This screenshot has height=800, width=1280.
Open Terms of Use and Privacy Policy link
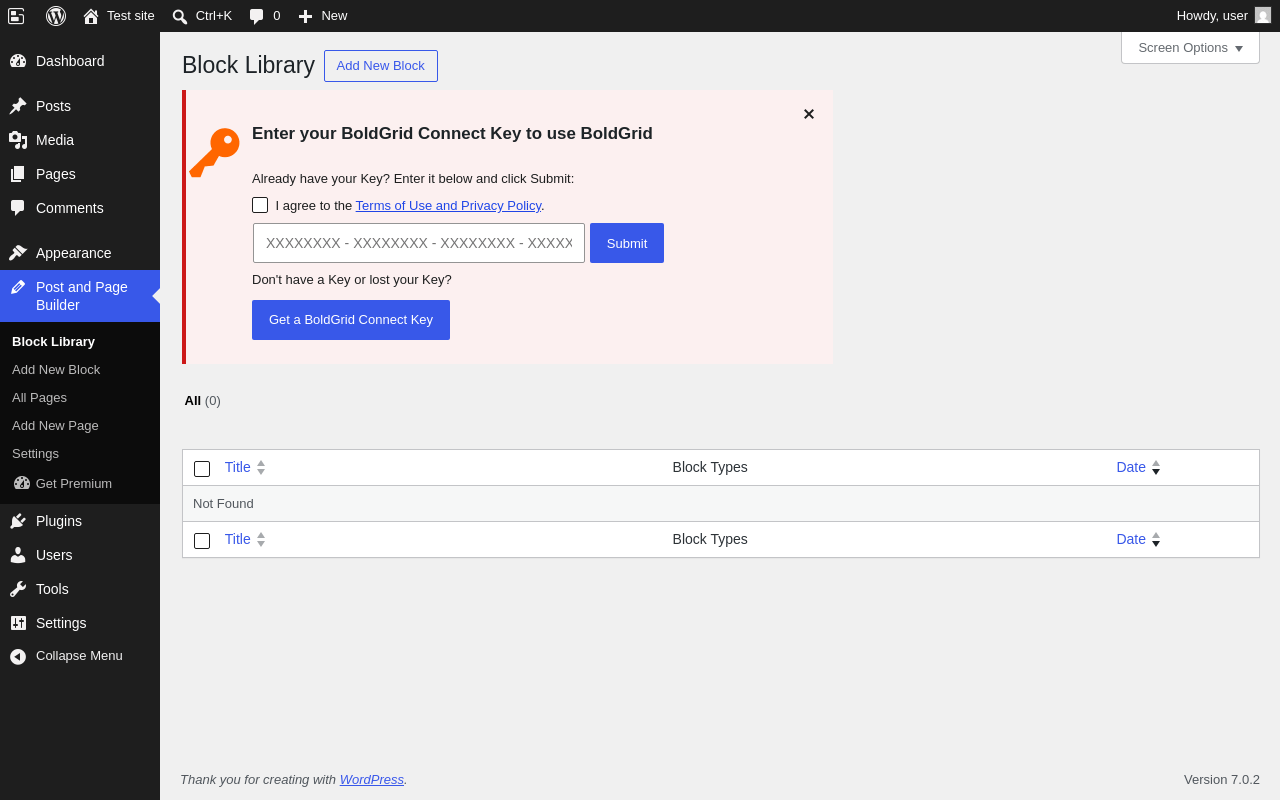[448, 205]
